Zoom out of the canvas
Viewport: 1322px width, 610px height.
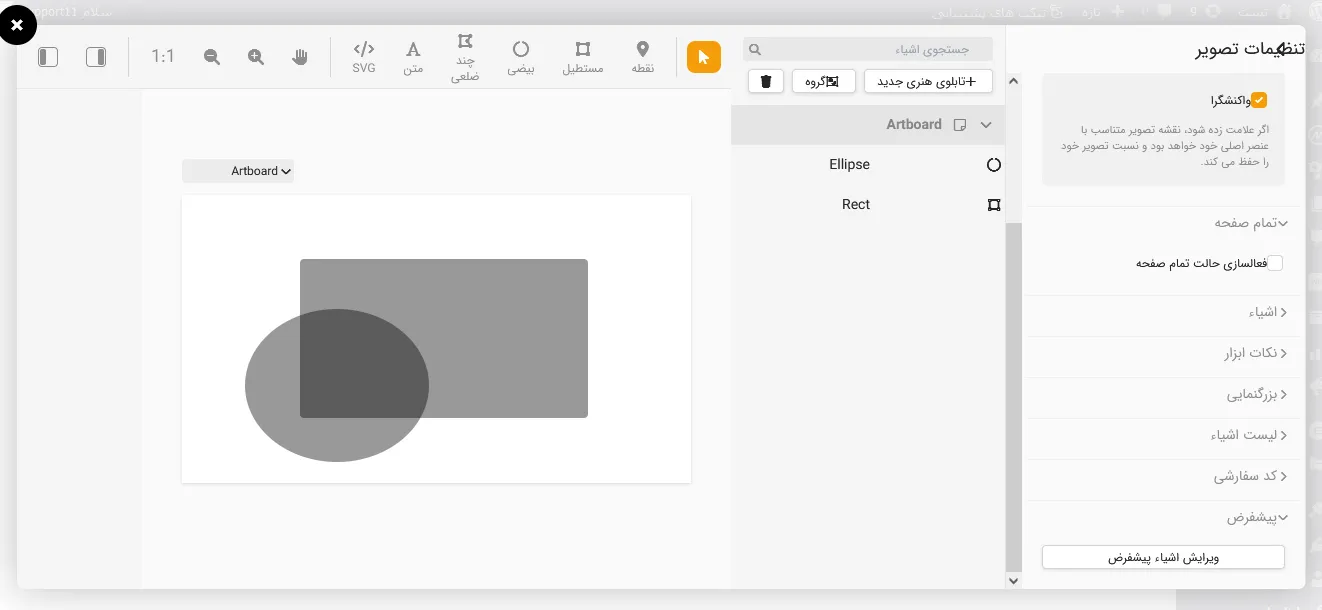pos(212,57)
